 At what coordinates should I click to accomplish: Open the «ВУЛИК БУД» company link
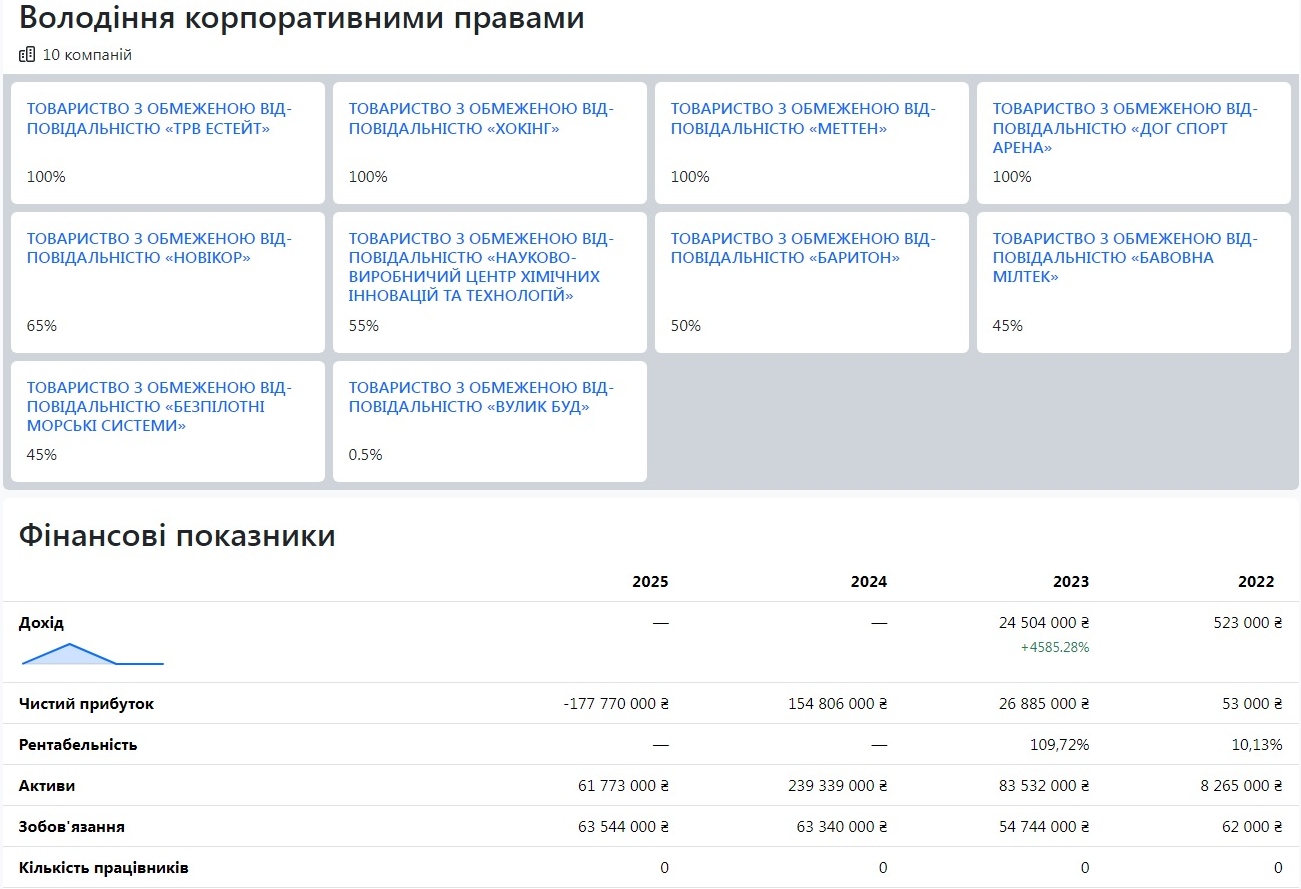[x=482, y=397]
